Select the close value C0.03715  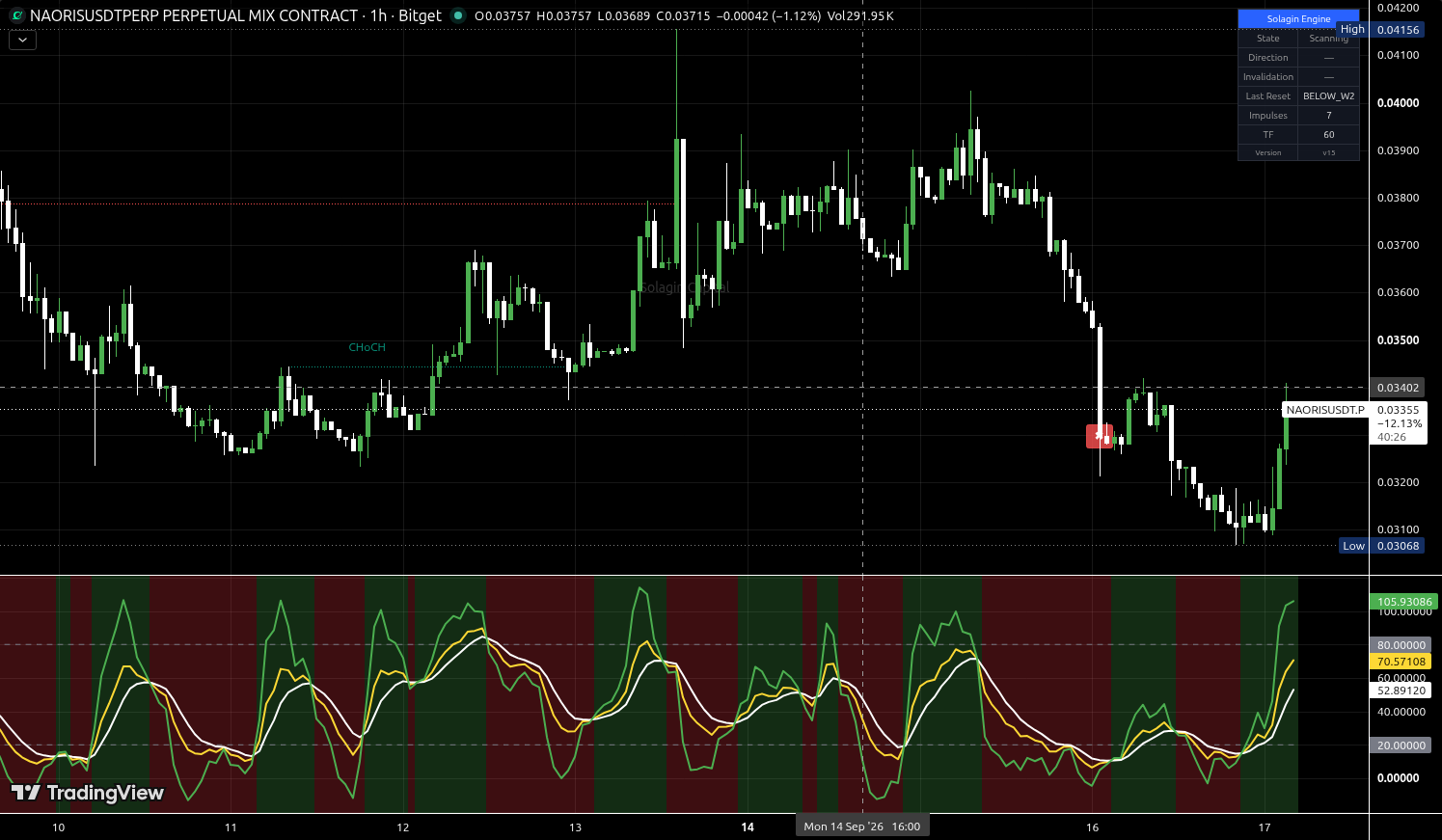pos(683,16)
